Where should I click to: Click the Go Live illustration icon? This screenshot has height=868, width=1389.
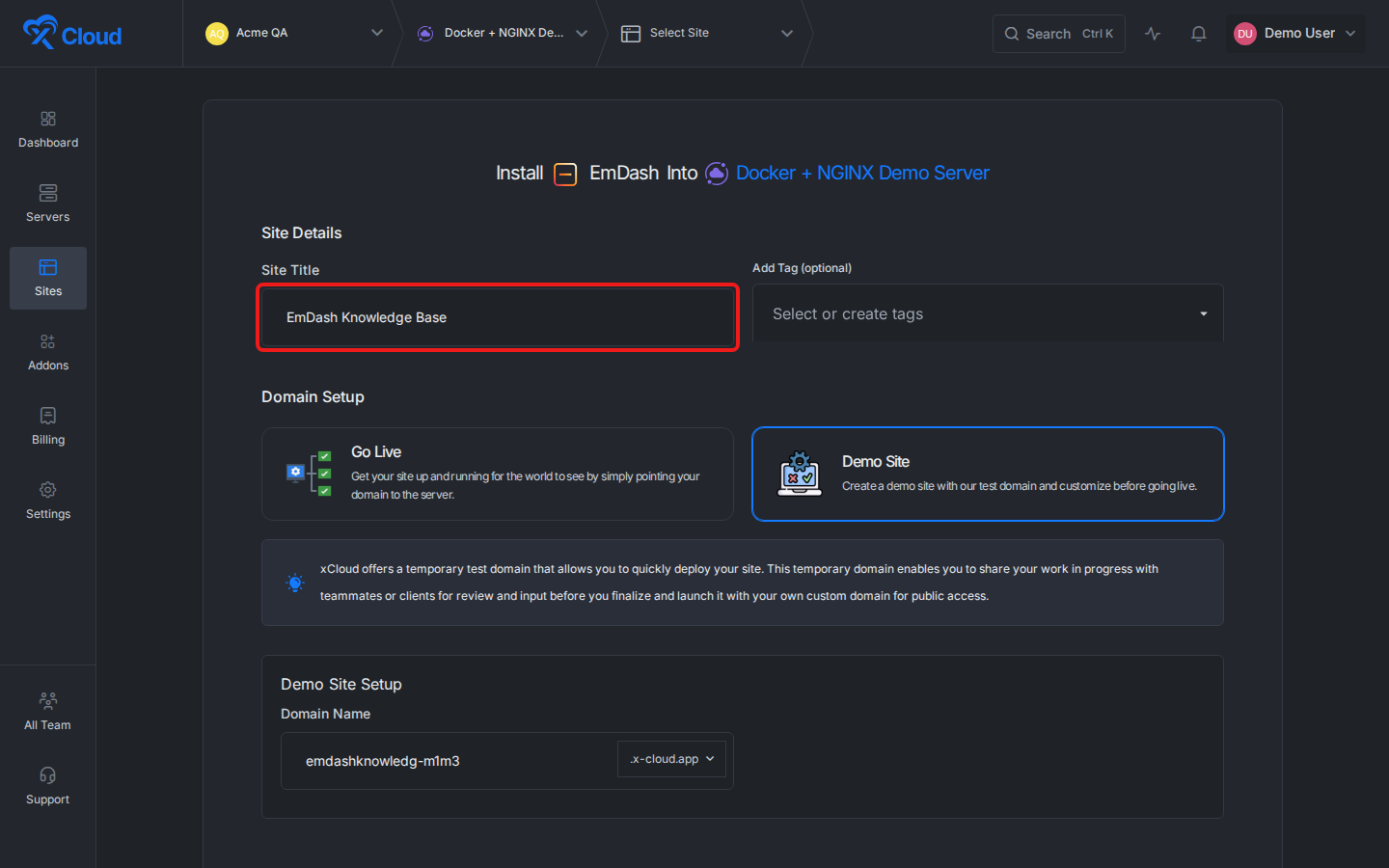(310, 474)
